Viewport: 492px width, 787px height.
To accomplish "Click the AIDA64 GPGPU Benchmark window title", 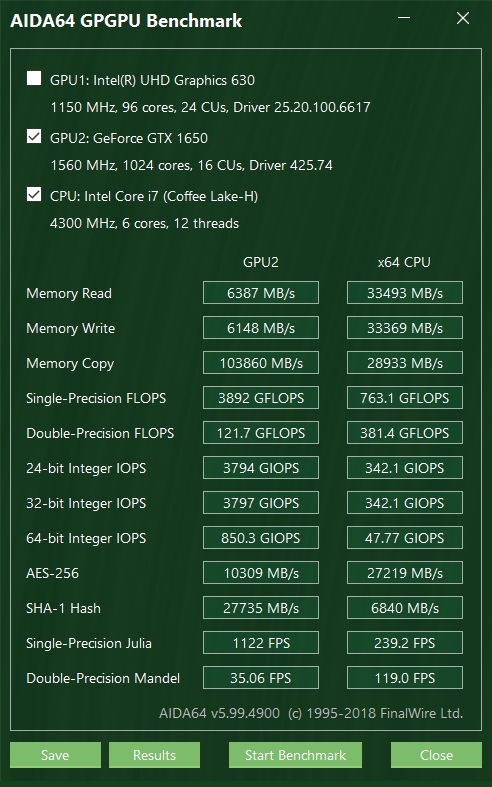I will point(126,21).
